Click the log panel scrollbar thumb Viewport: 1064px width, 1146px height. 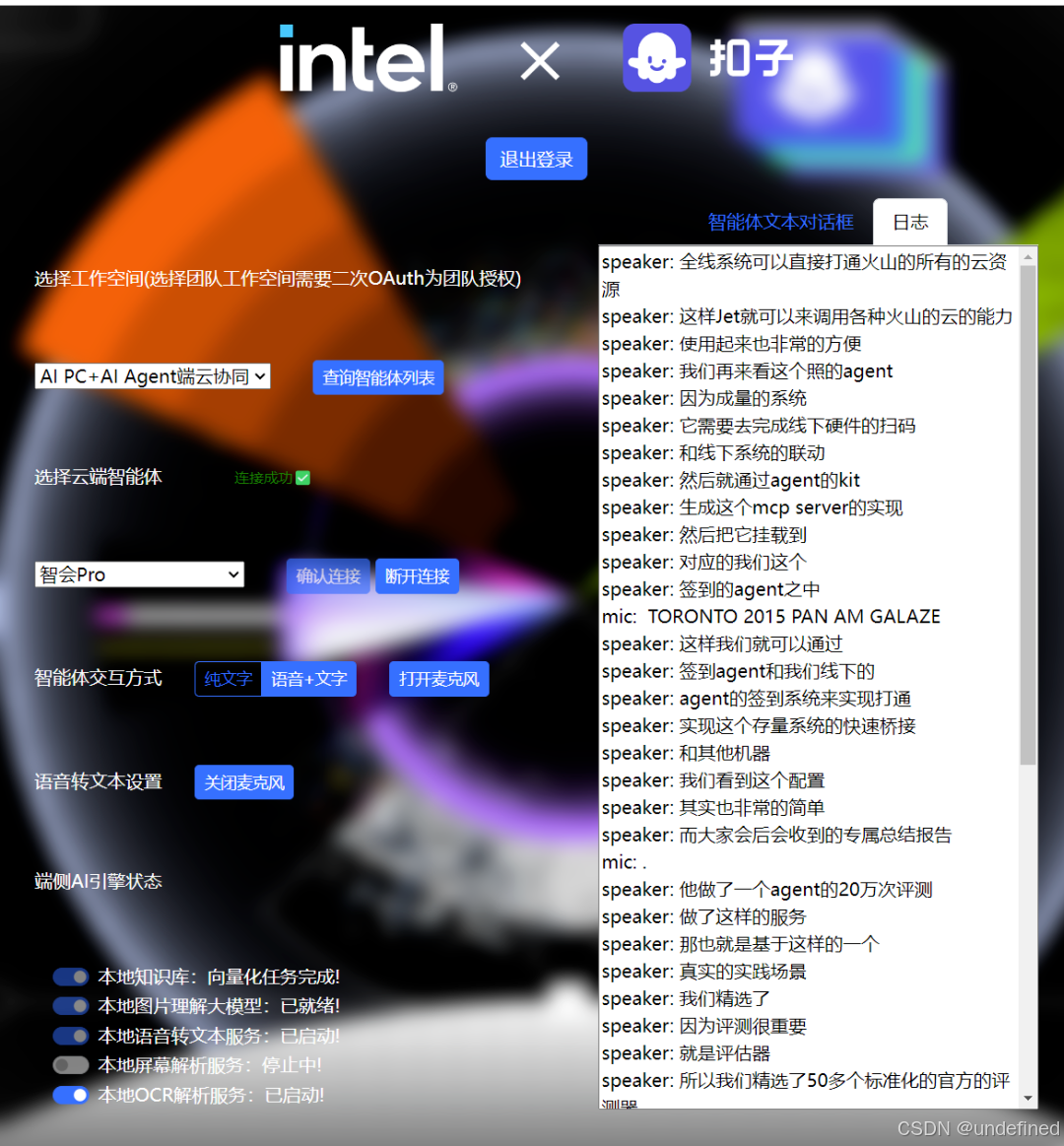(x=1029, y=515)
